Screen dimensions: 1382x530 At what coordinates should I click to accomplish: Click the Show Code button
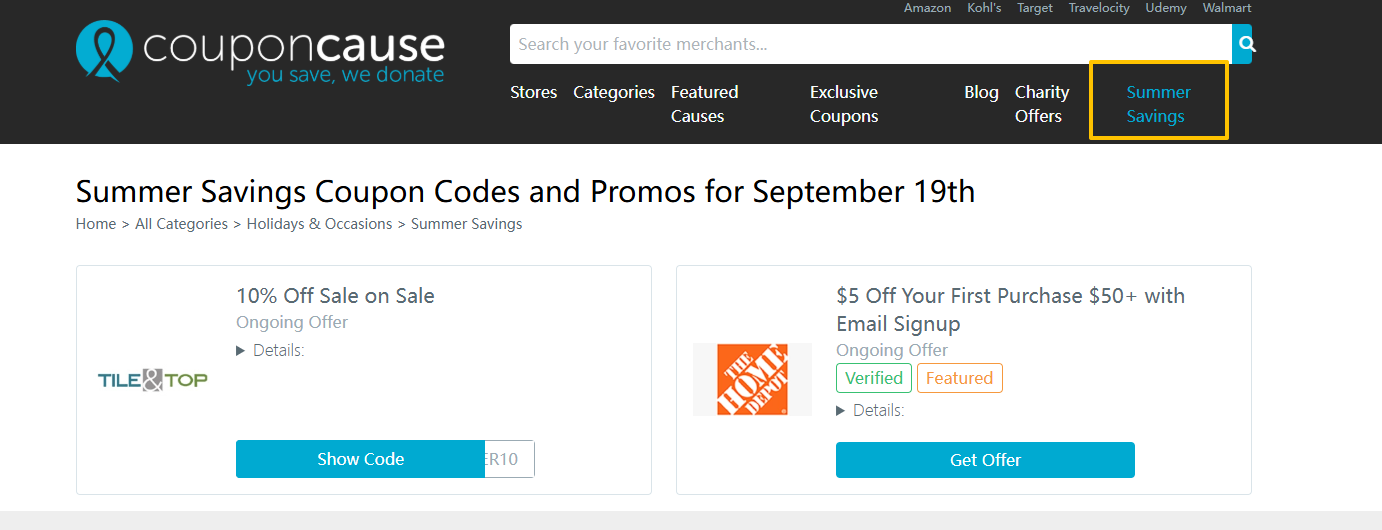point(361,459)
